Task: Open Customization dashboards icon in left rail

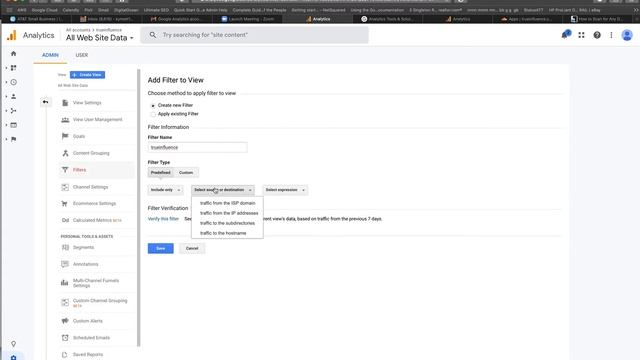Action: [x=13, y=68]
